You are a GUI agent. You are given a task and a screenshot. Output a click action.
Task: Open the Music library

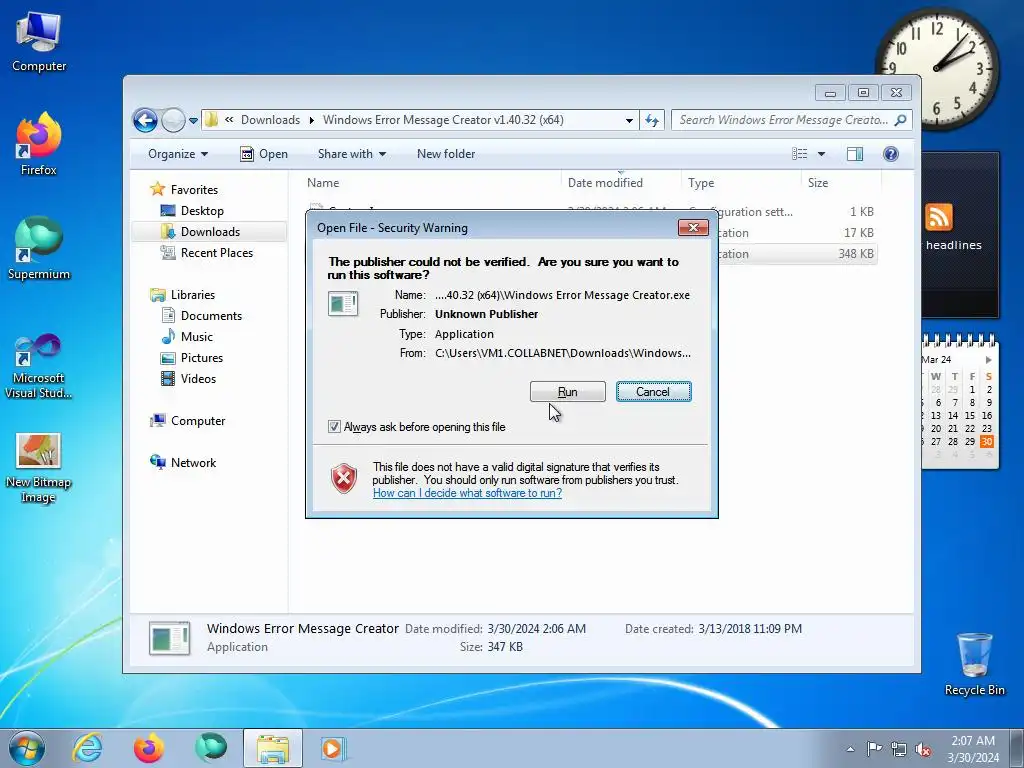coord(187,336)
